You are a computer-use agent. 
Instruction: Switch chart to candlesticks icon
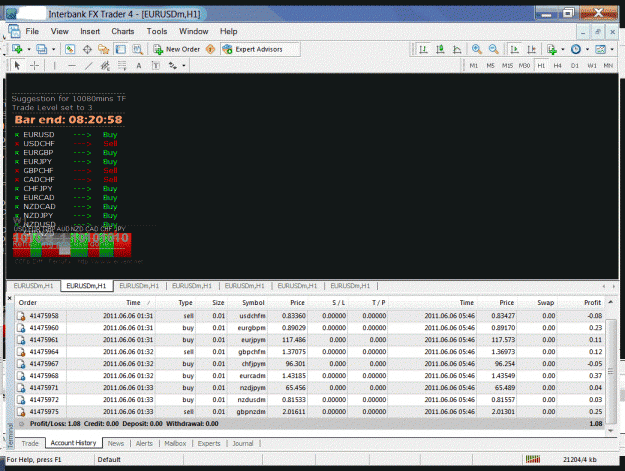coord(440,49)
